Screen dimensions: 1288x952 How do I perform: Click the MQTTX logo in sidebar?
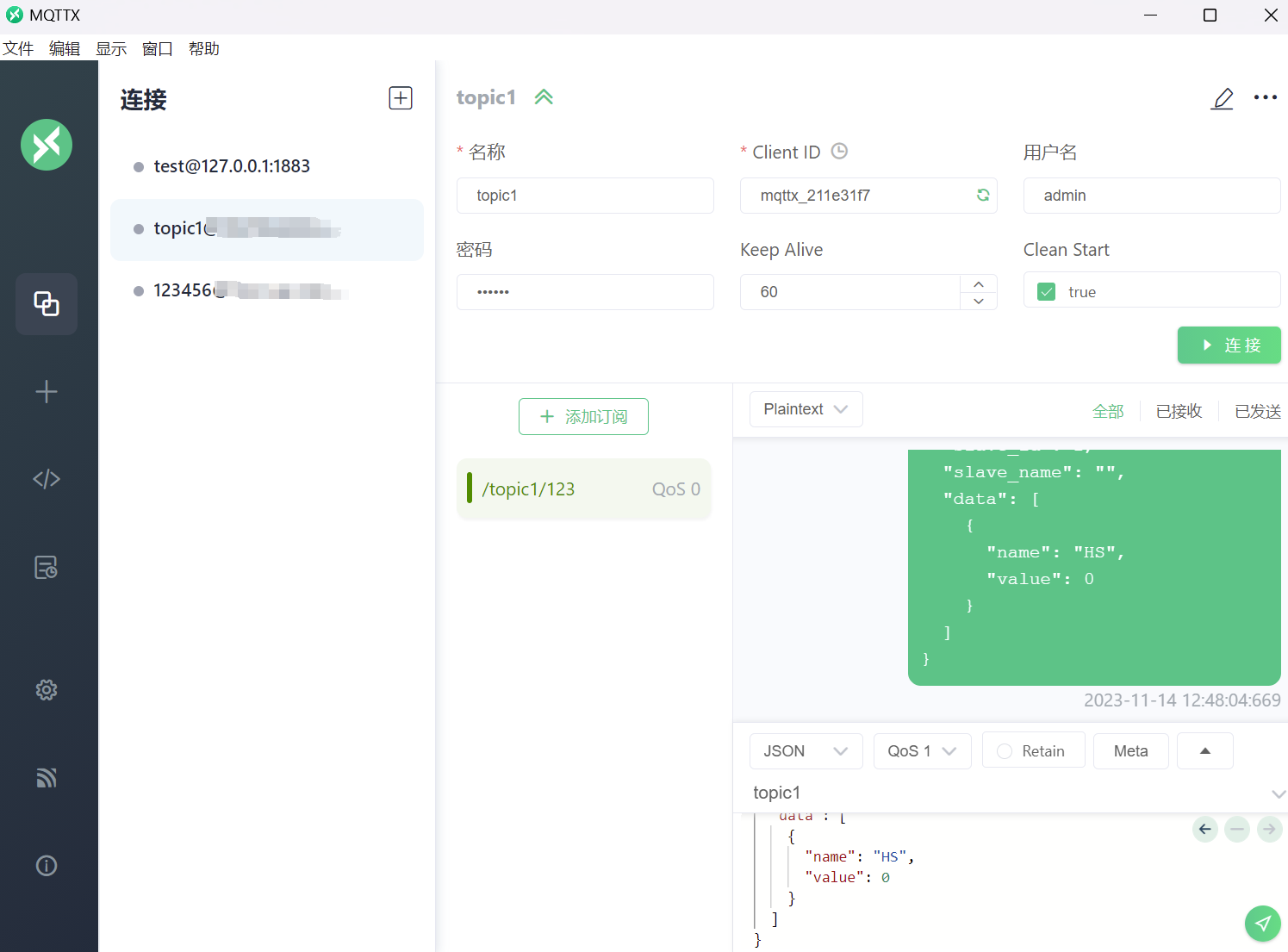click(47, 145)
